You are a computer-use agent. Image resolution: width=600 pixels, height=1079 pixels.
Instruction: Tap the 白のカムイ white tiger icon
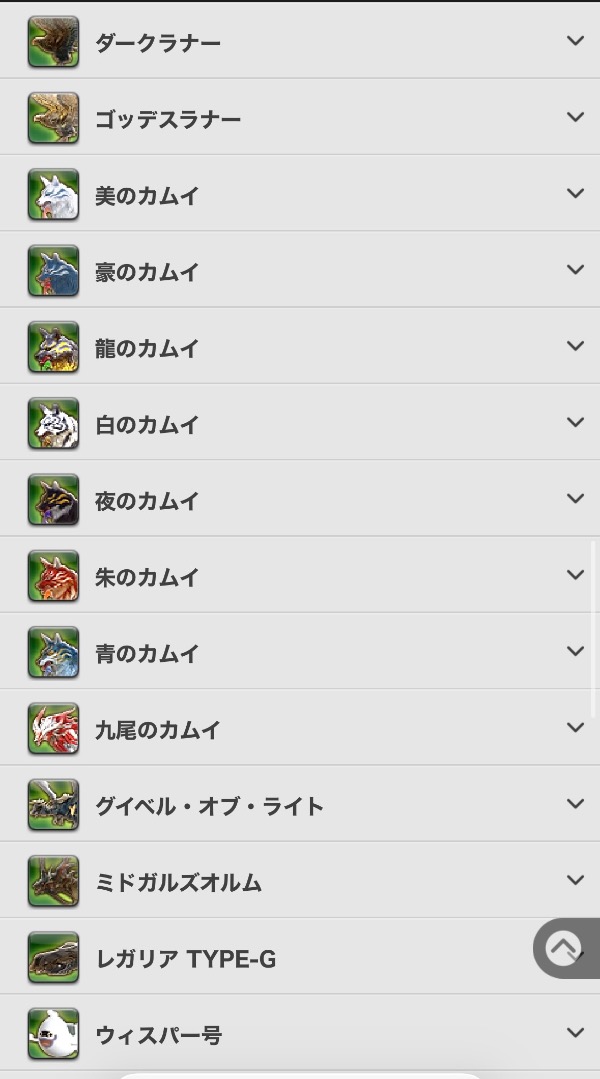(x=53, y=424)
